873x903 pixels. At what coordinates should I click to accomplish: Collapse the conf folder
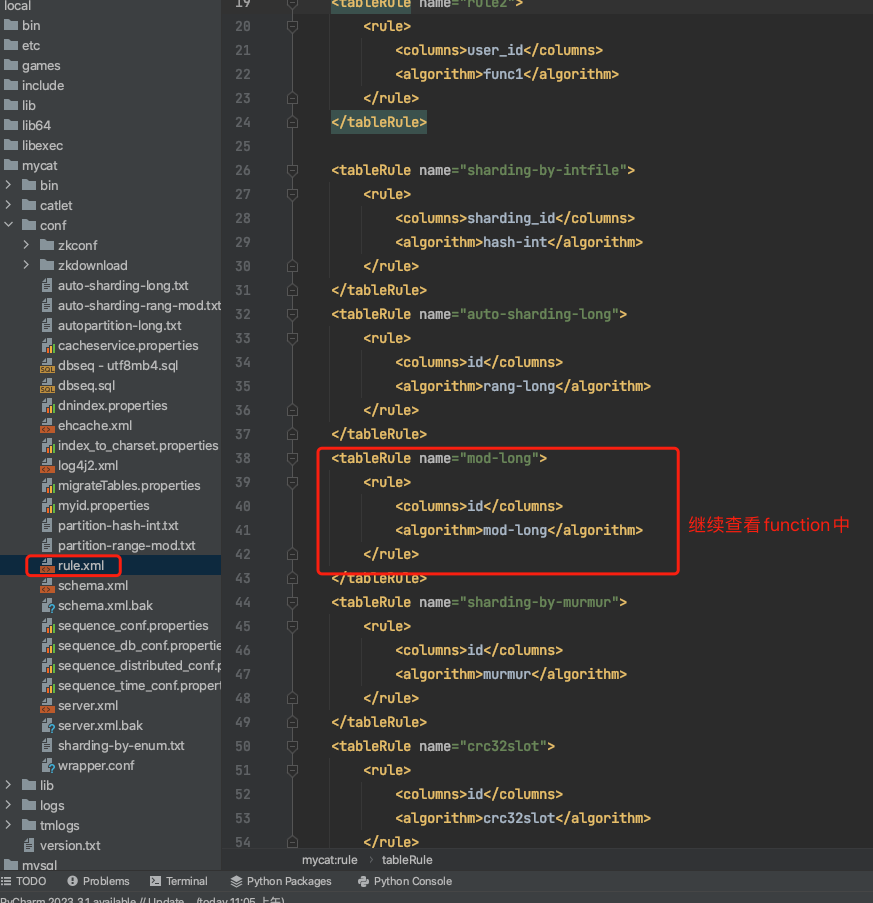pyautogui.click(x=10, y=226)
